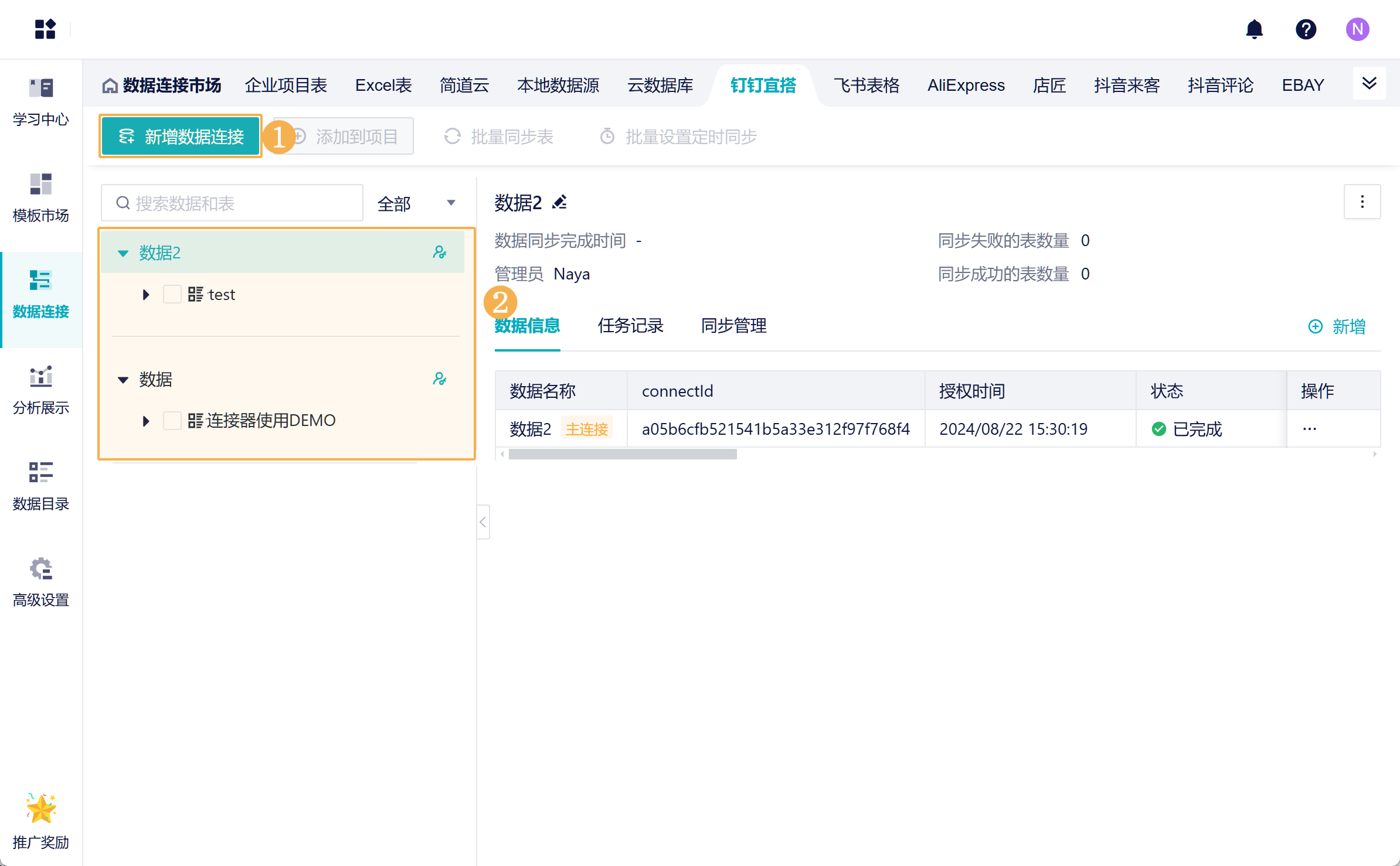Switch to the 任务记录 tab

630,325
